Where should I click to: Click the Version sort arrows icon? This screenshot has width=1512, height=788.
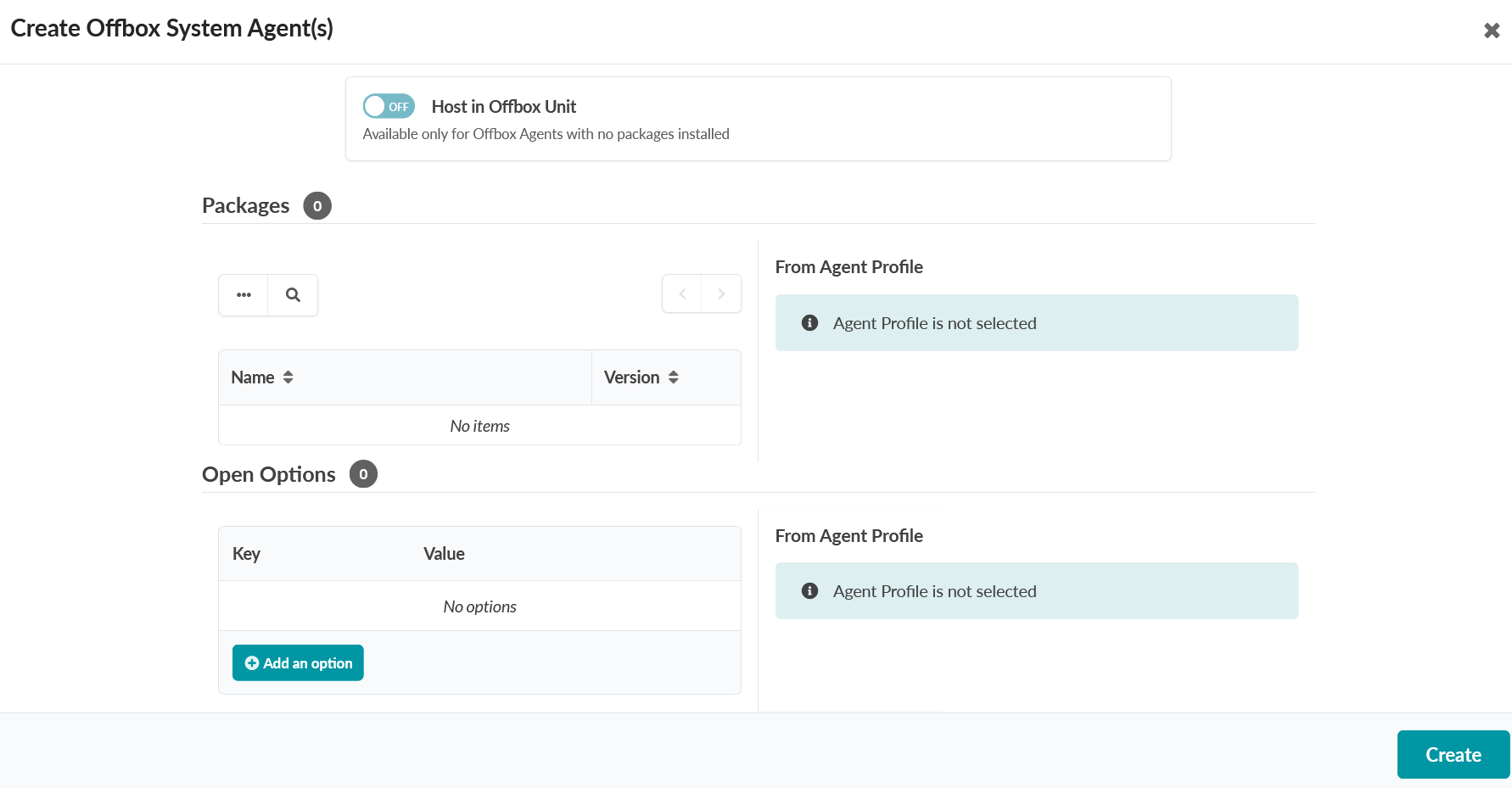(674, 377)
